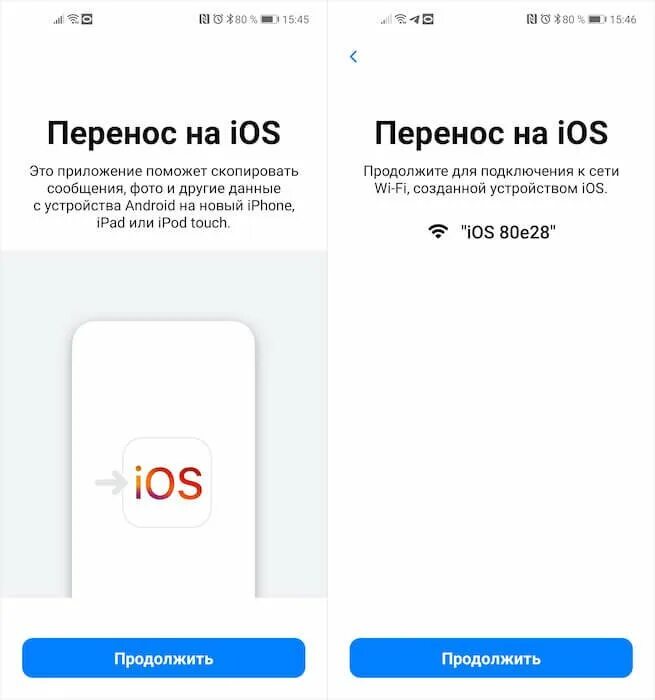Tap the Wi-Fi status icon on the welcome screen
This screenshot has width=655, height=700.
[73, 19]
